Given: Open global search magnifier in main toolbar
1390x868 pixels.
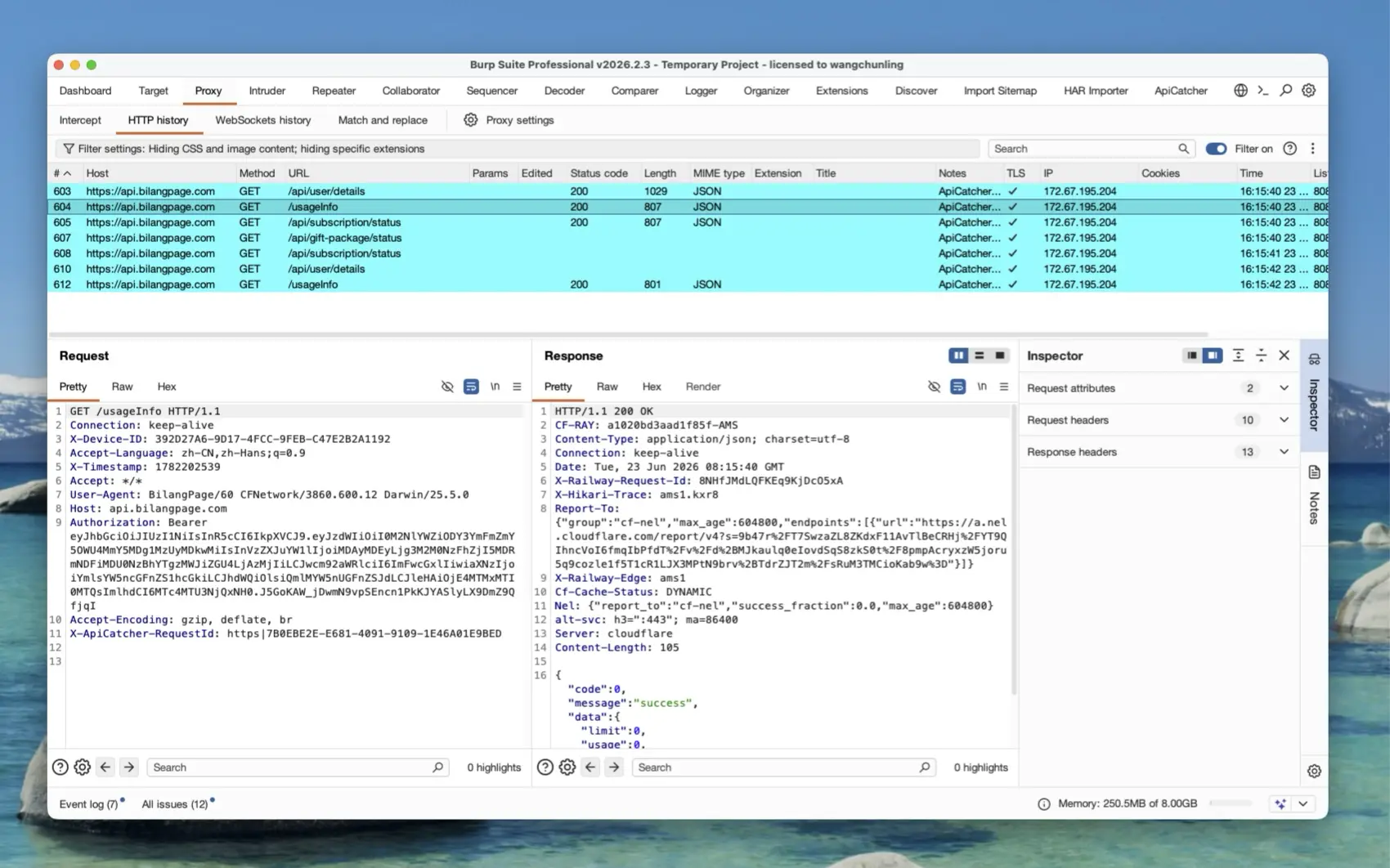Looking at the screenshot, I should [1286, 91].
